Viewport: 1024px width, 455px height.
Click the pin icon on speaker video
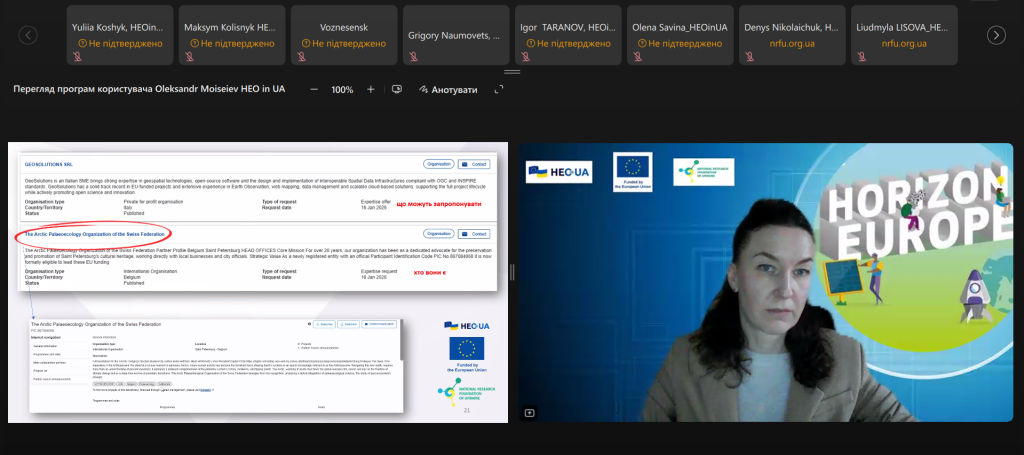(530, 412)
